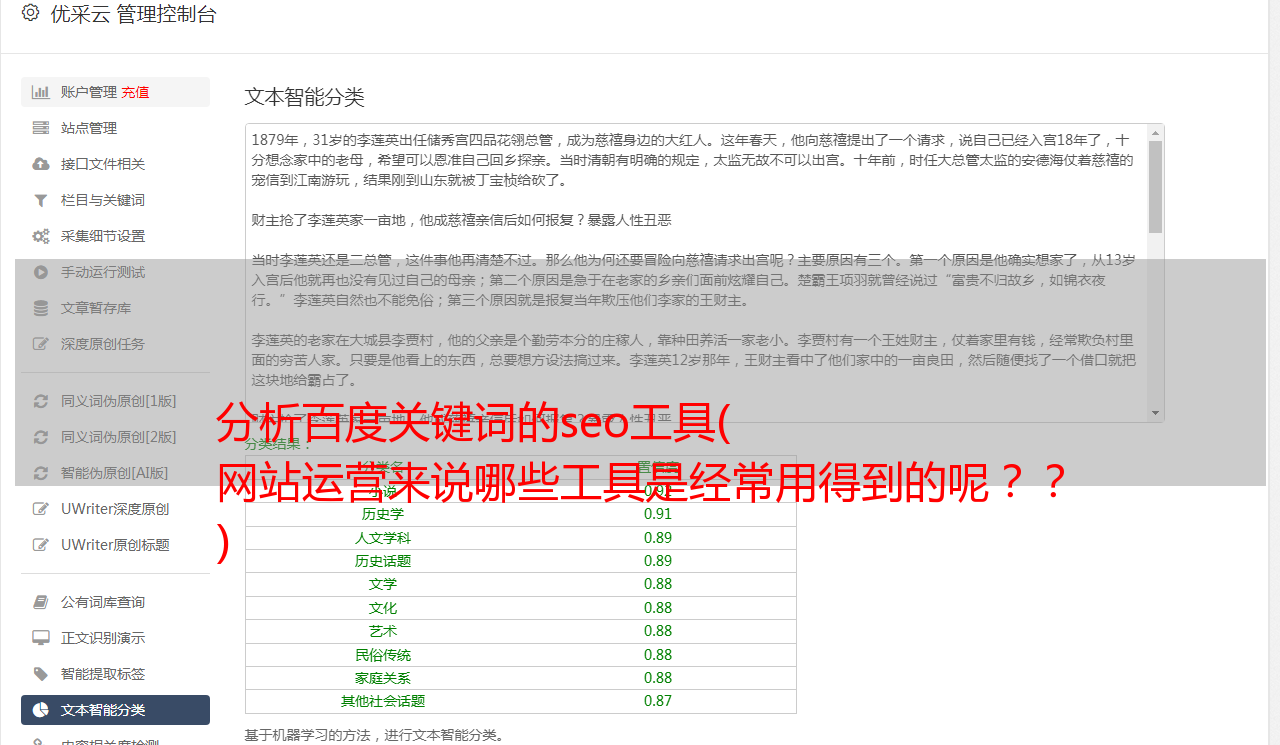1280x745 pixels.
Task: Click the lower arrow of the text box scrollbar
Action: pos(1156,413)
